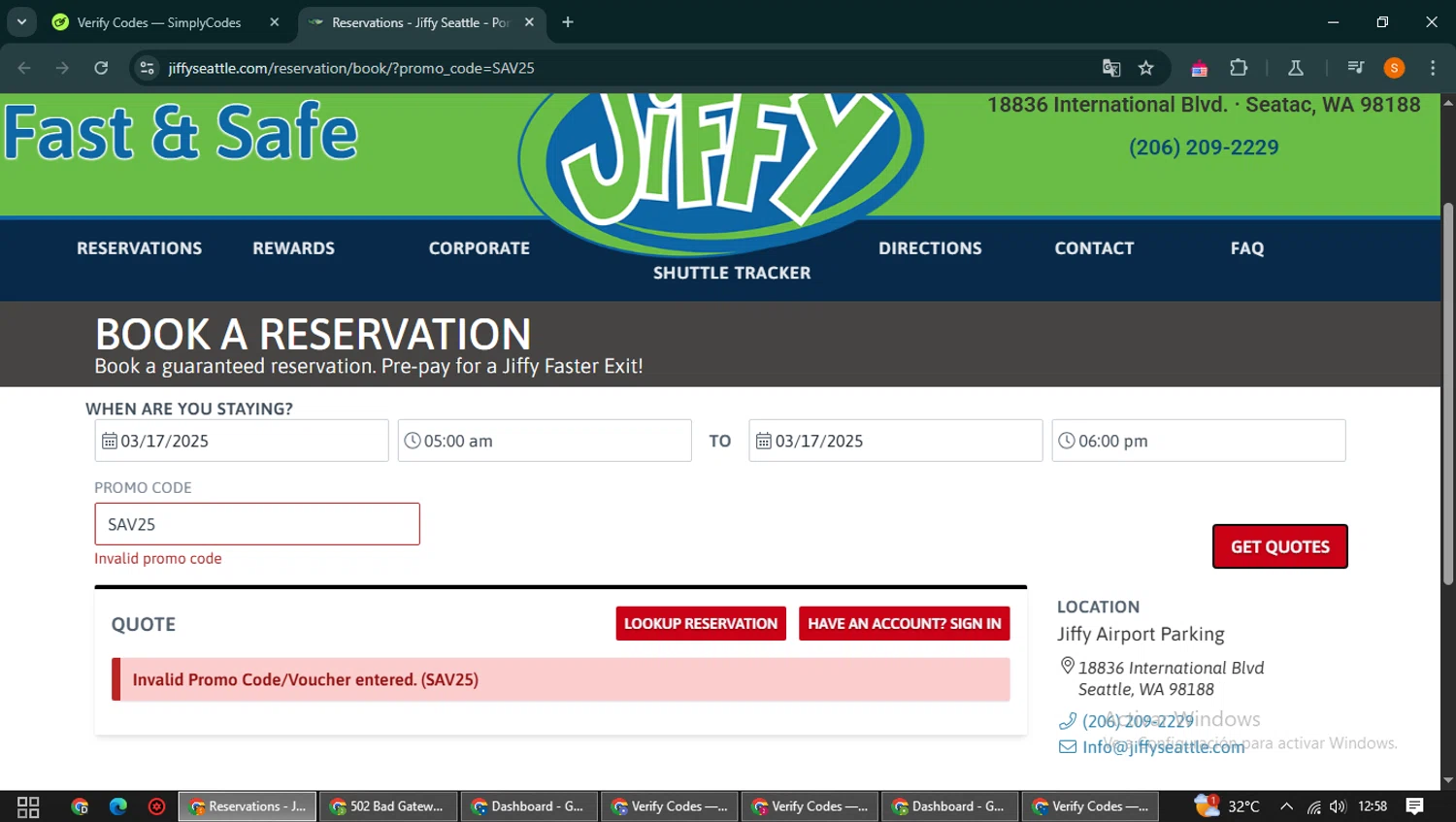
Task: Close the Reservations - Jiffy Seattle tab
Action: click(529, 22)
